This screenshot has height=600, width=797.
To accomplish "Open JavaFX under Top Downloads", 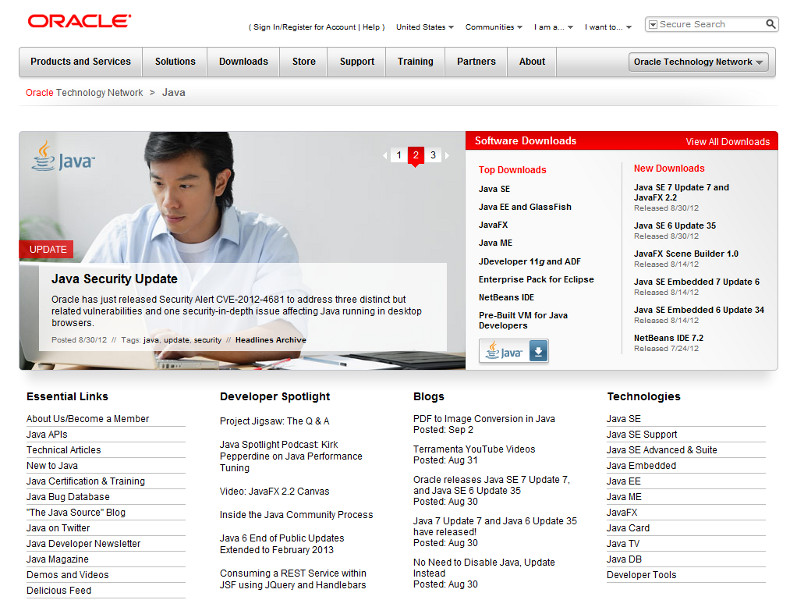I will click(493, 225).
